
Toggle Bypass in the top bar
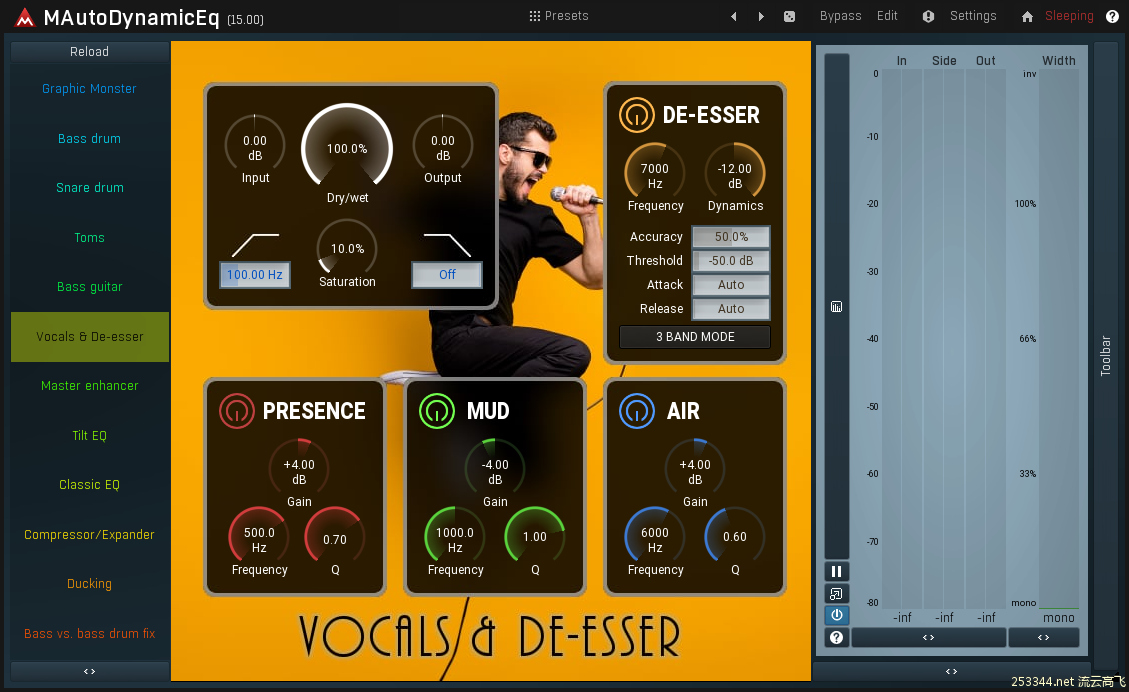840,16
